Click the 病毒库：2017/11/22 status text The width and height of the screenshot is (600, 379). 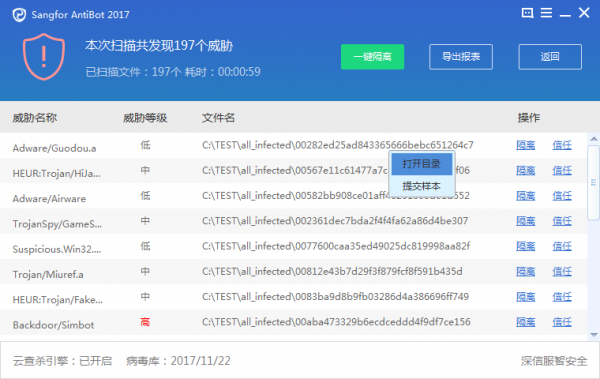[x=178, y=361]
